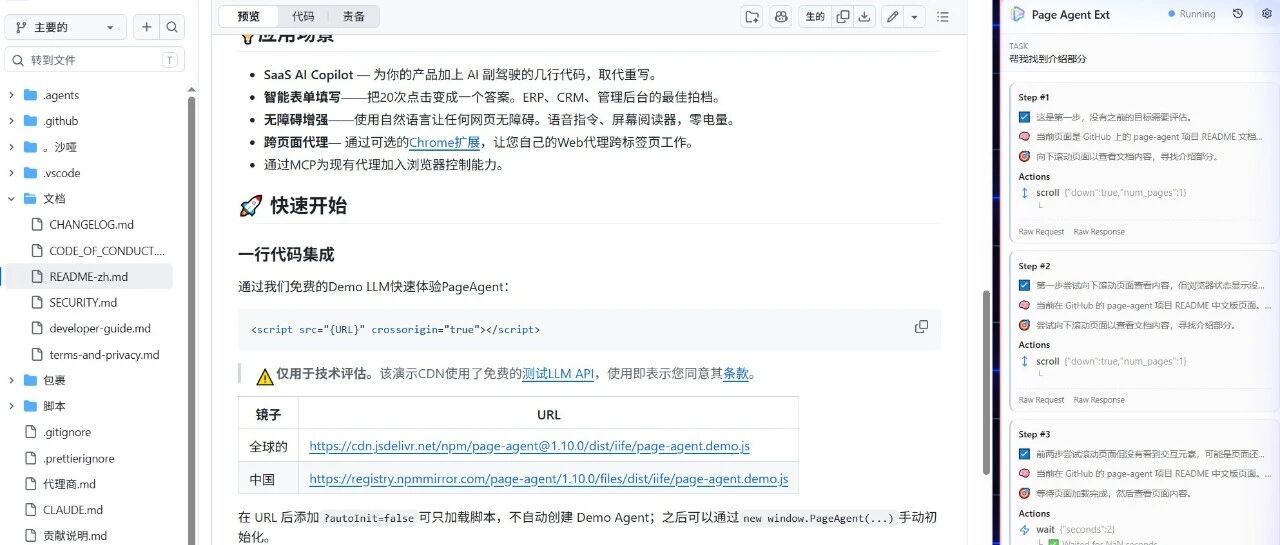Download the raw file icon
This screenshot has height=545, width=1280.
click(864, 16)
